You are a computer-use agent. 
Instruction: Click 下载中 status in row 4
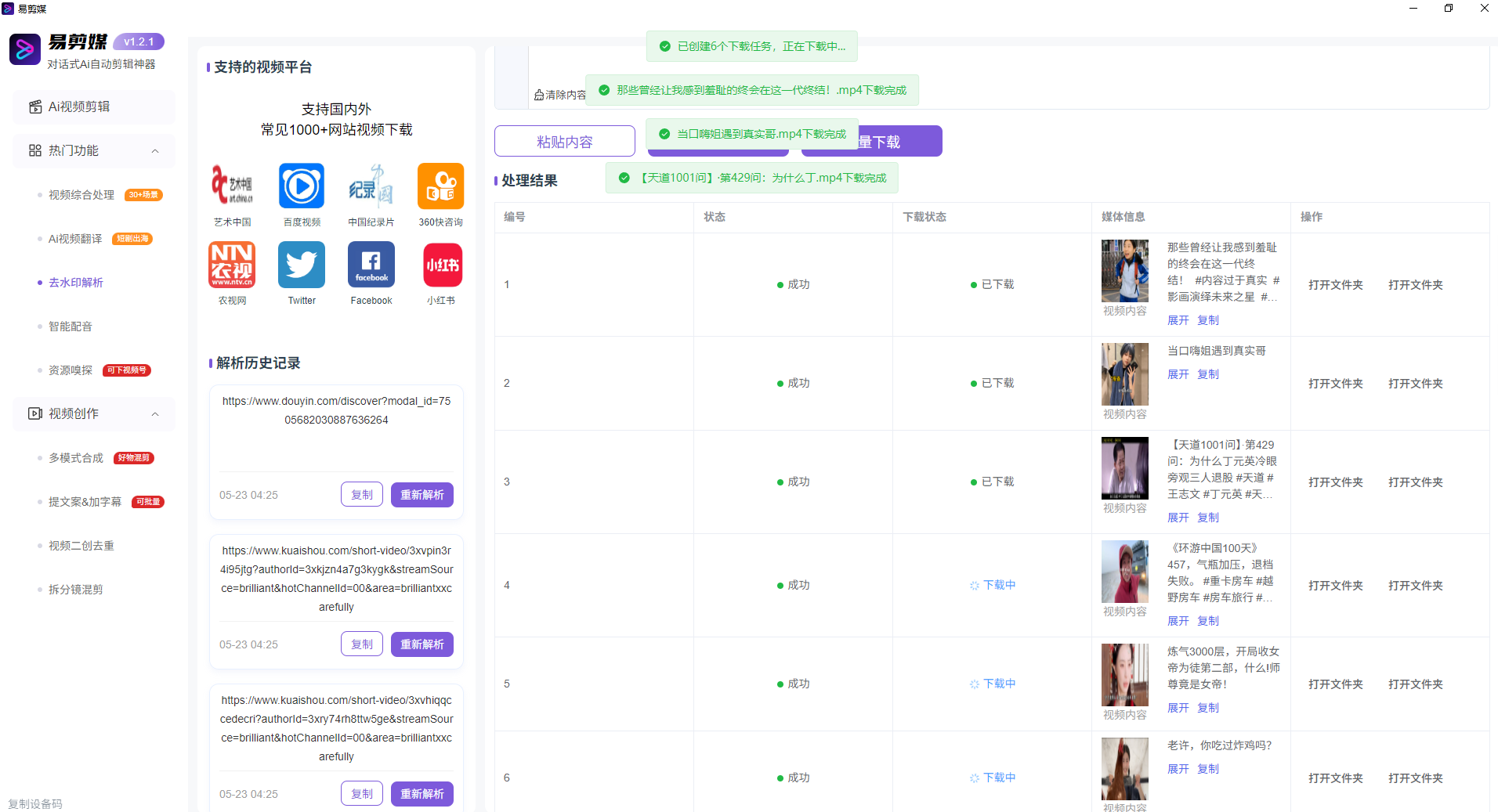tap(992, 585)
